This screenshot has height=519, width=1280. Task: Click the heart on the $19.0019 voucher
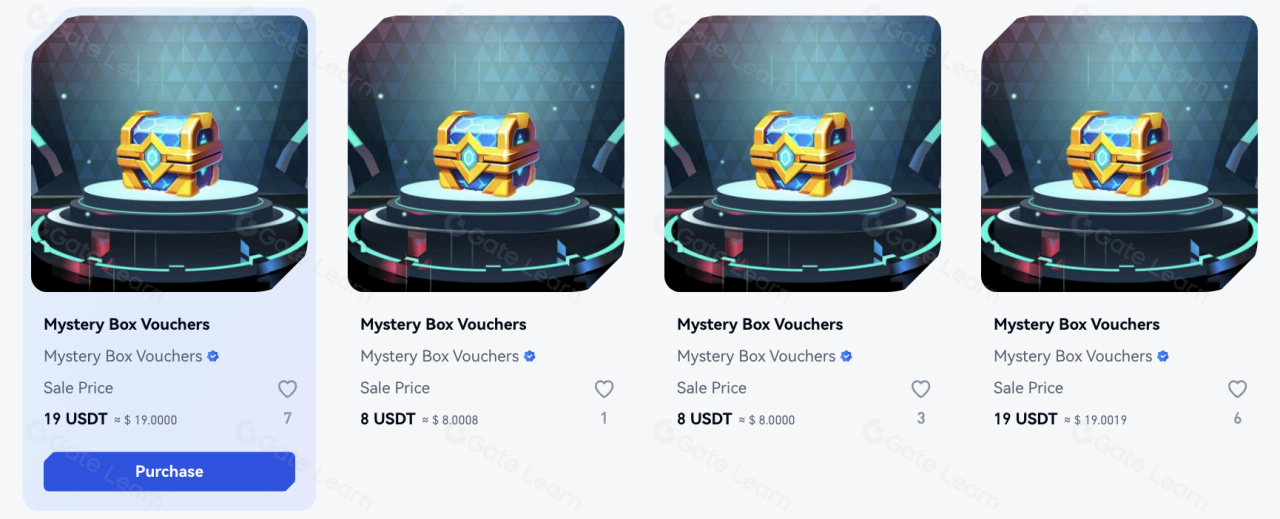pyautogui.click(x=1237, y=389)
